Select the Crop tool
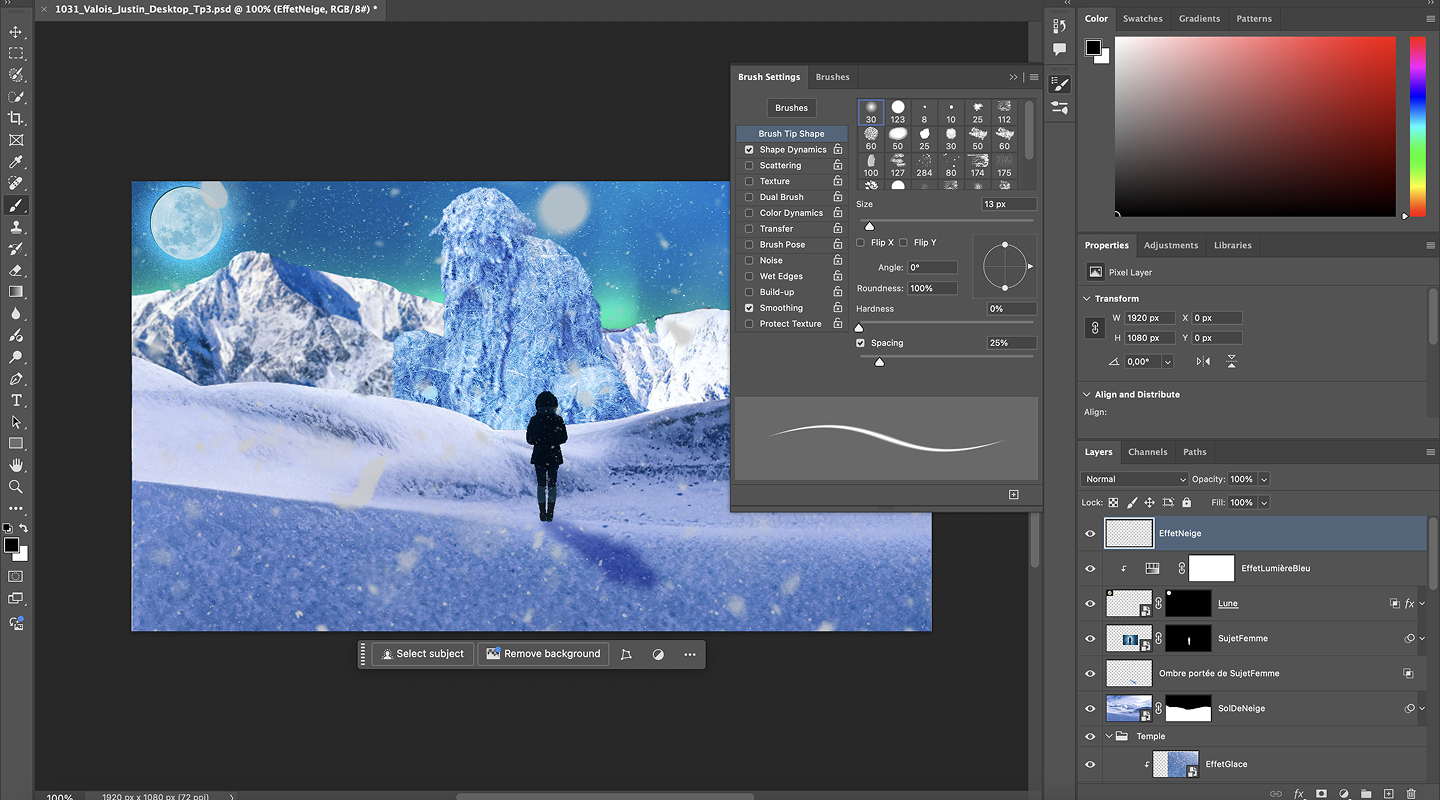This screenshot has height=800, width=1440. click(16, 118)
